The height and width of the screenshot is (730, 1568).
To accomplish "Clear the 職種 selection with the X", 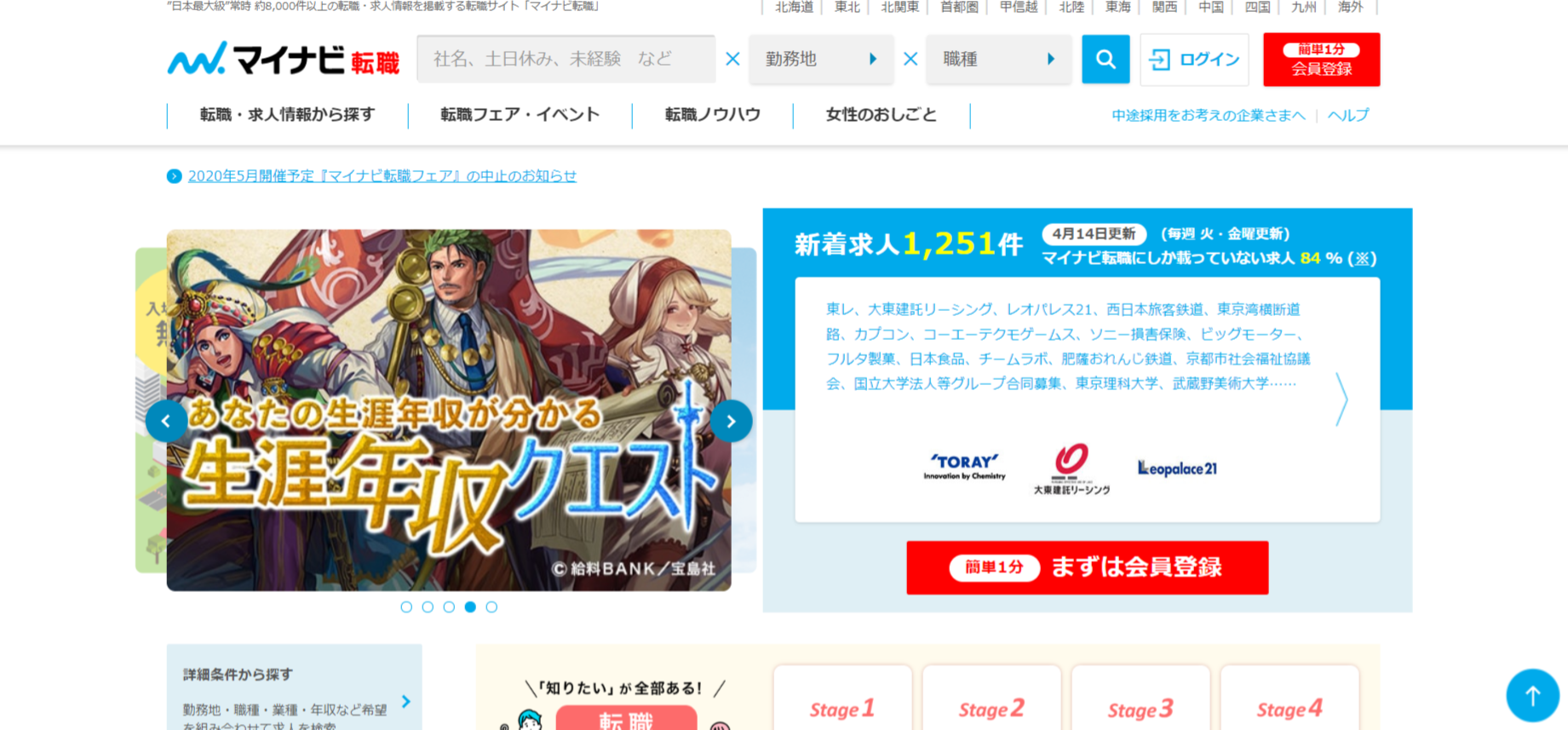I will pos(910,59).
